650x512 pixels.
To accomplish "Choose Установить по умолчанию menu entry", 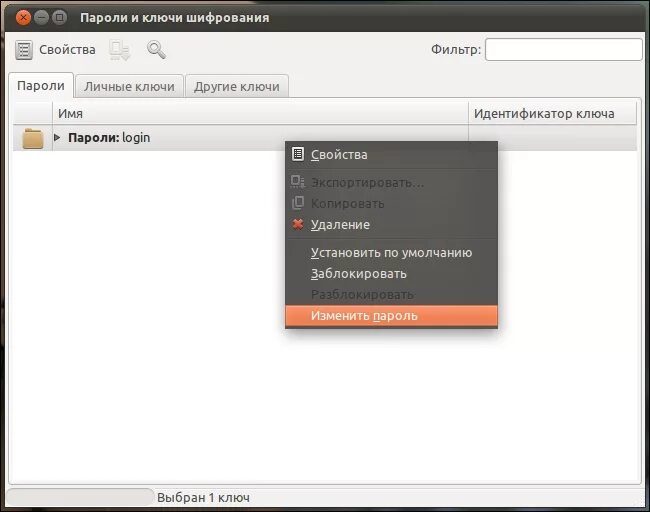I will 391,253.
